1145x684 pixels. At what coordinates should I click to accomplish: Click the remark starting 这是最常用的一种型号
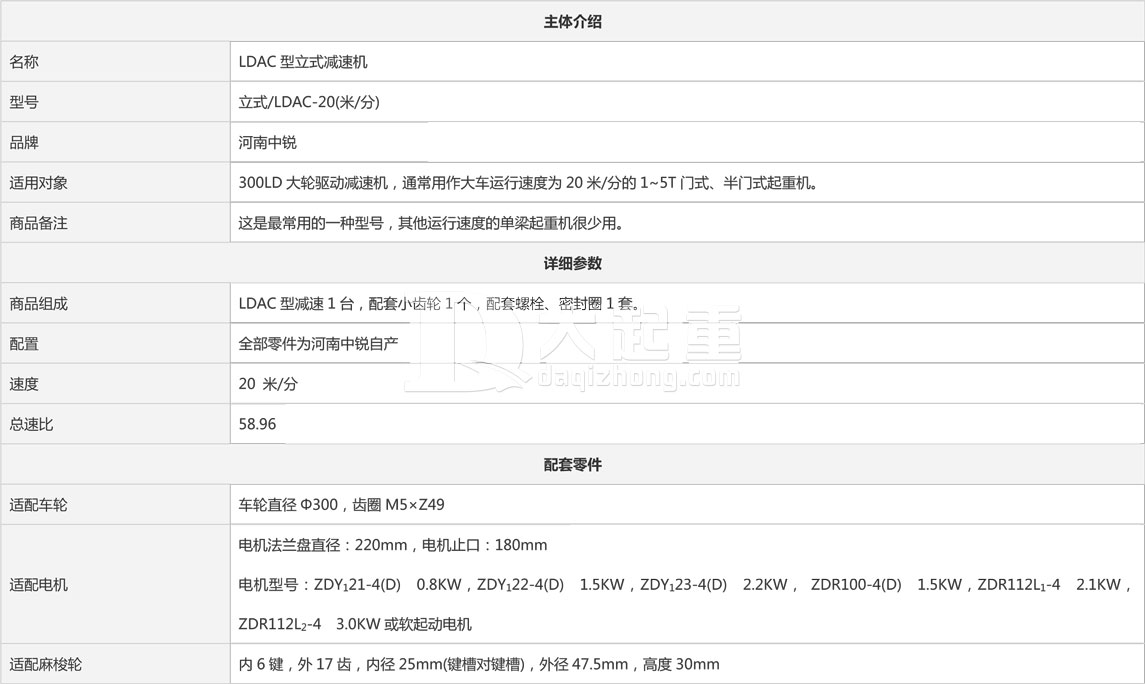coord(431,223)
